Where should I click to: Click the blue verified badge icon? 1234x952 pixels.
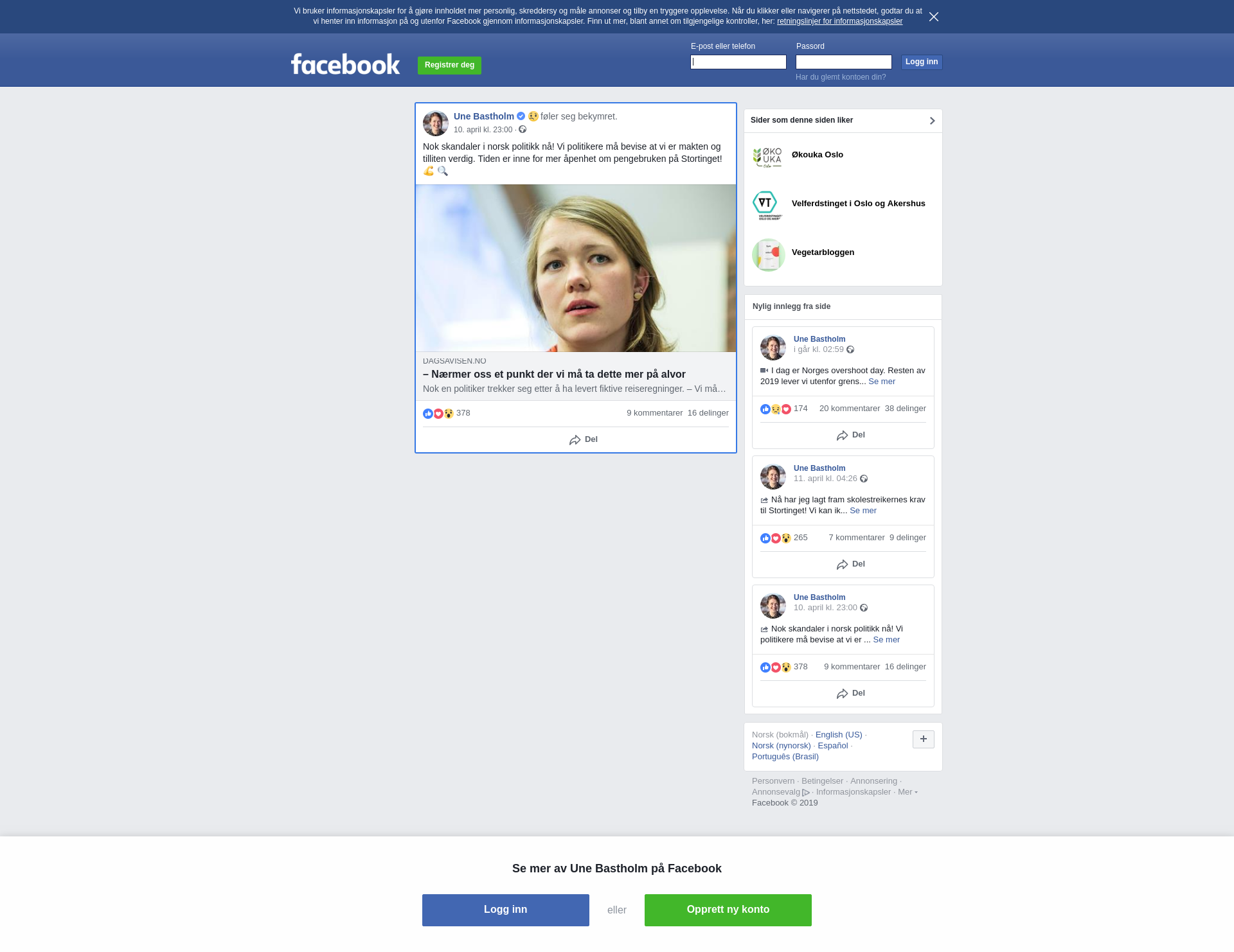521,116
